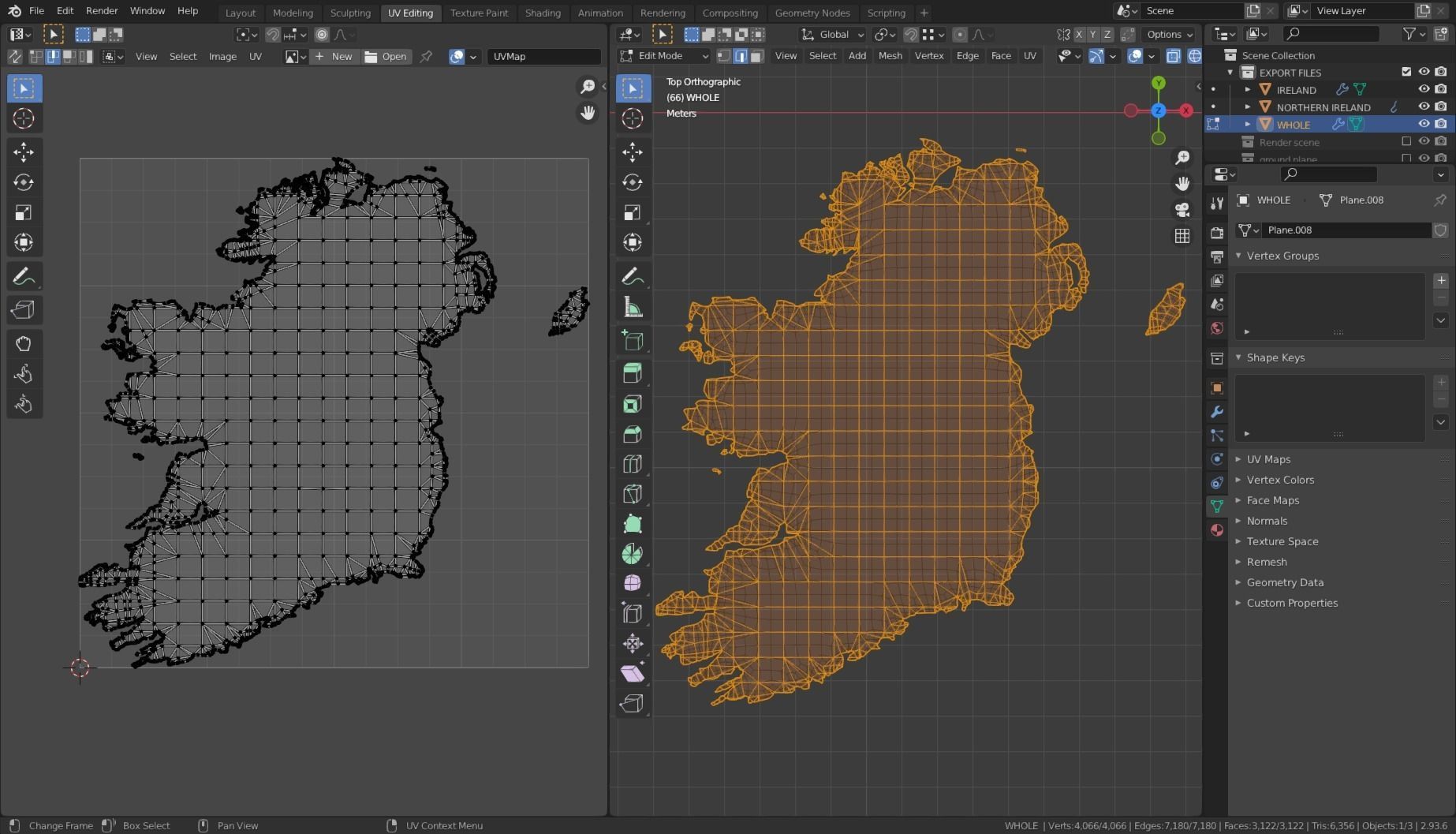Hide the NORTHERN IRELAND object in viewport

(x=1424, y=107)
